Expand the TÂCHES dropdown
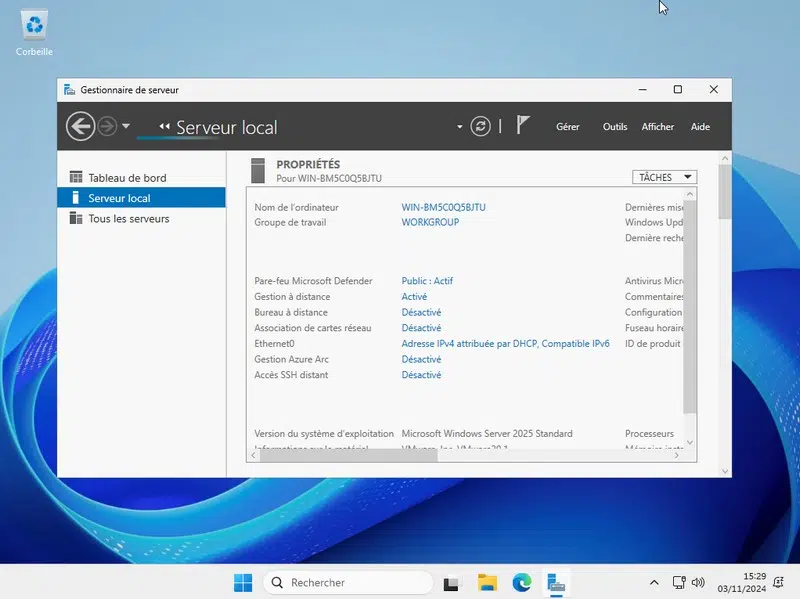This screenshot has width=800, height=599. coord(664,177)
